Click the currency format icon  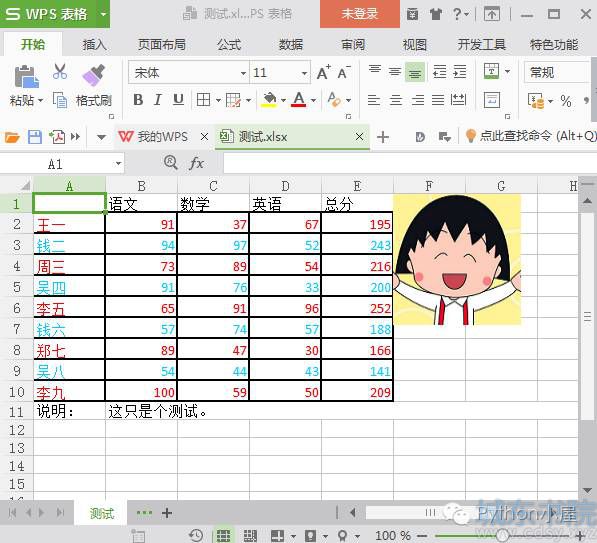click(x=536, y=101)
